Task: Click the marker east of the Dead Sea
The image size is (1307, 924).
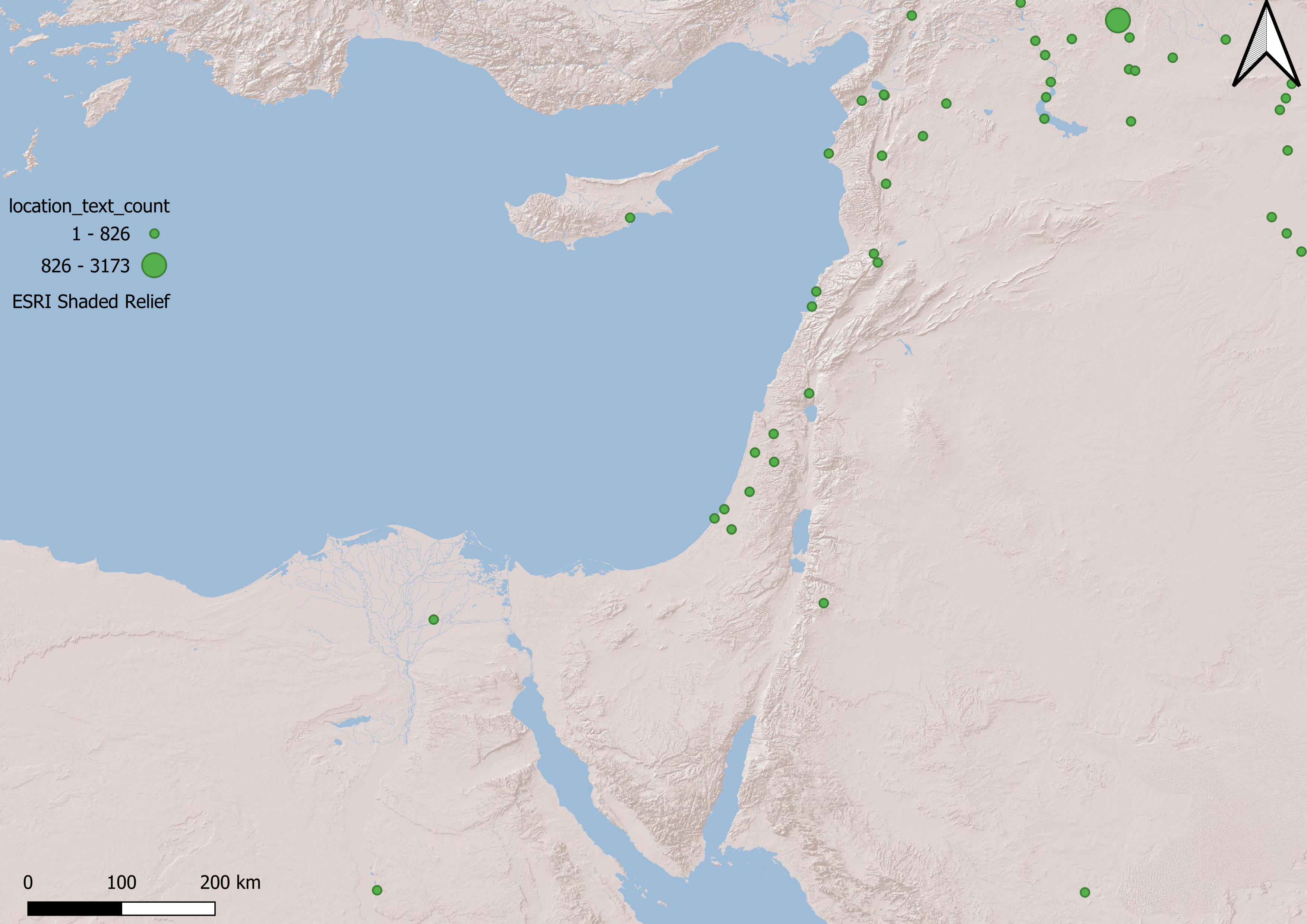Action: tap(823, 603)
